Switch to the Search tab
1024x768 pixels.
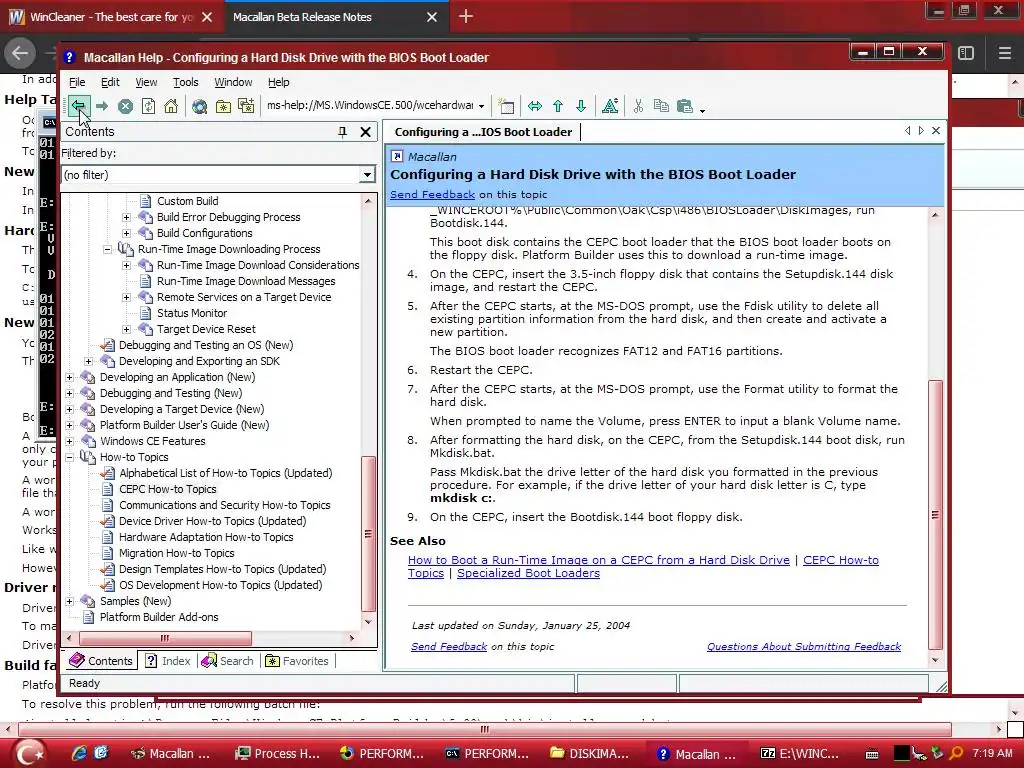pos(227,661)
